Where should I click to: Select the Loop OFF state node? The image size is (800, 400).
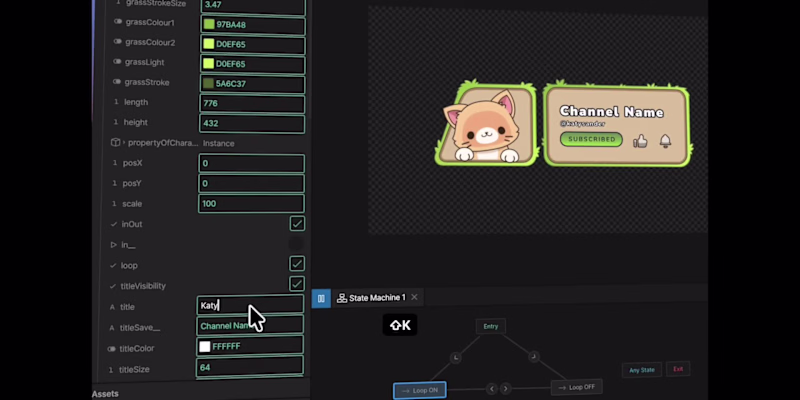[x=577, y=387]
